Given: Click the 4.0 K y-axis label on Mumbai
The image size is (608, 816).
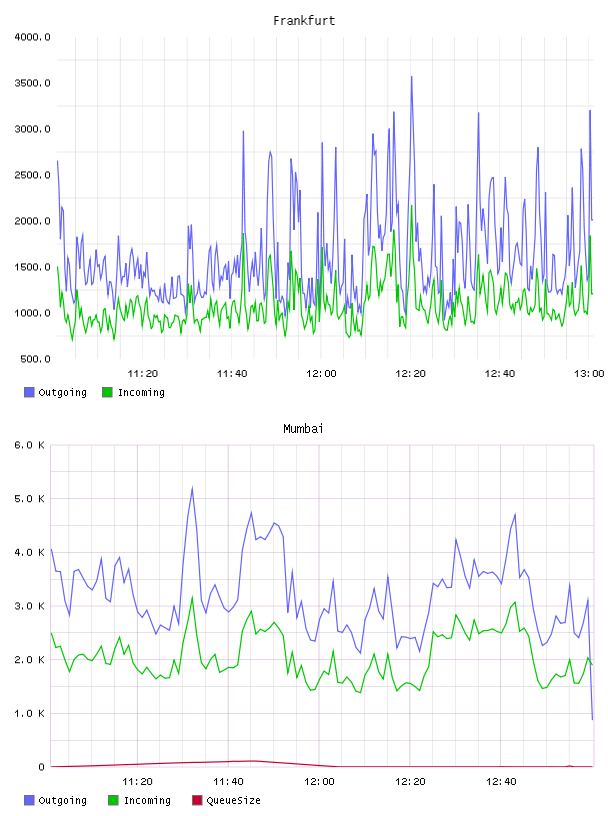Looking at the screenshot, I should tap(29, 552).
